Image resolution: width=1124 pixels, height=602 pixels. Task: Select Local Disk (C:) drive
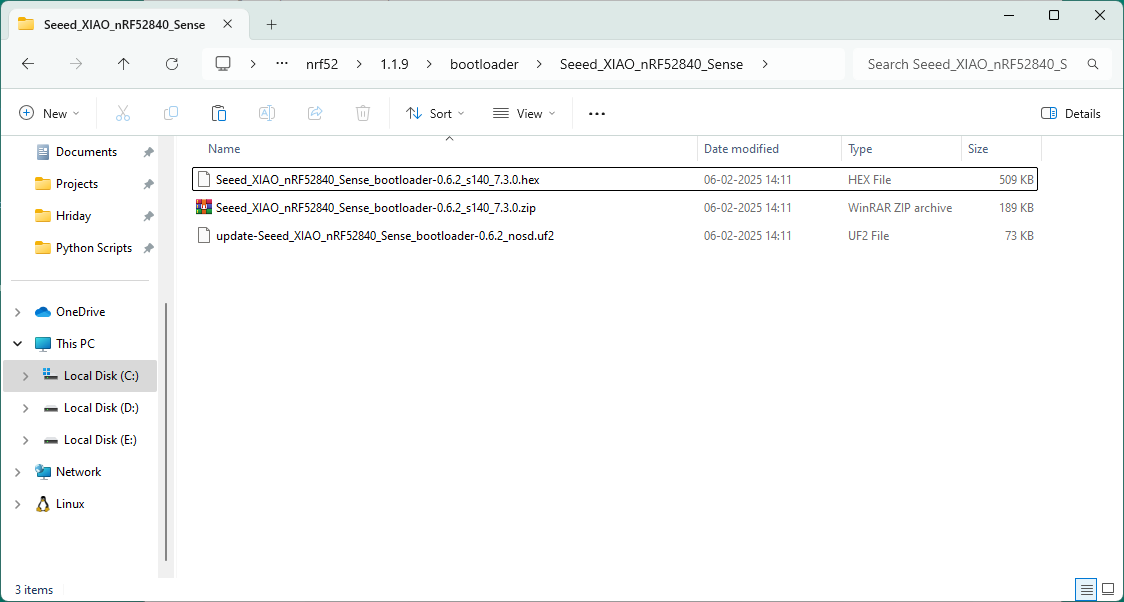coord(101,376)
